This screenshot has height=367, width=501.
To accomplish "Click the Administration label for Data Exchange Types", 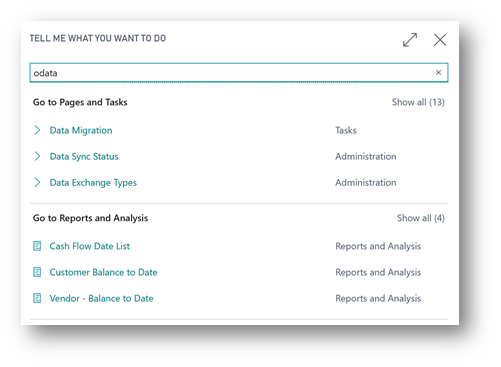I will point(366,183).
